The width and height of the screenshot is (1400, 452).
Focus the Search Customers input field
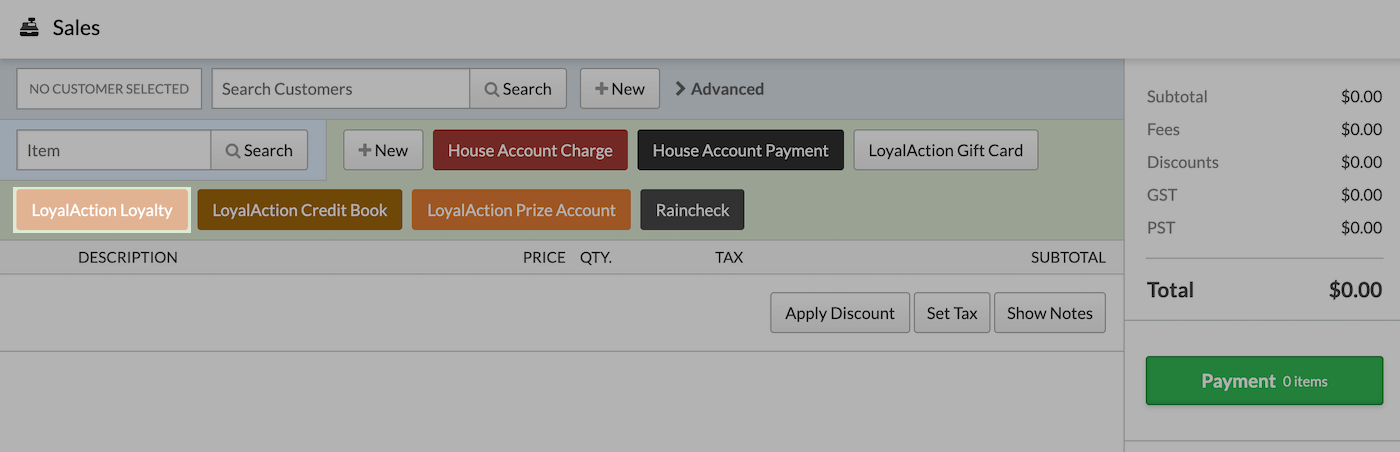341,89
